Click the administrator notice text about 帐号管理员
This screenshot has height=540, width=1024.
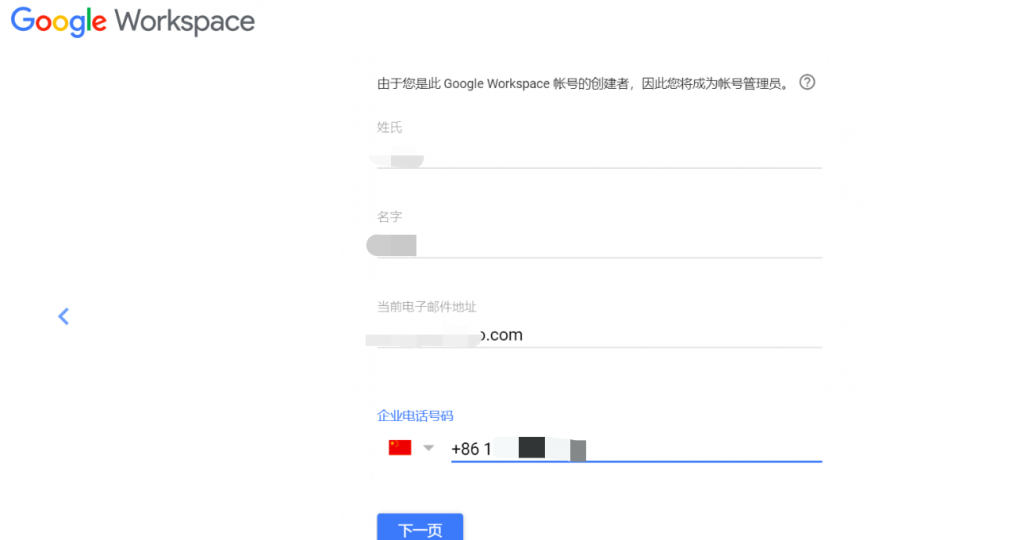pyautogui.click(x=584, y=84)
